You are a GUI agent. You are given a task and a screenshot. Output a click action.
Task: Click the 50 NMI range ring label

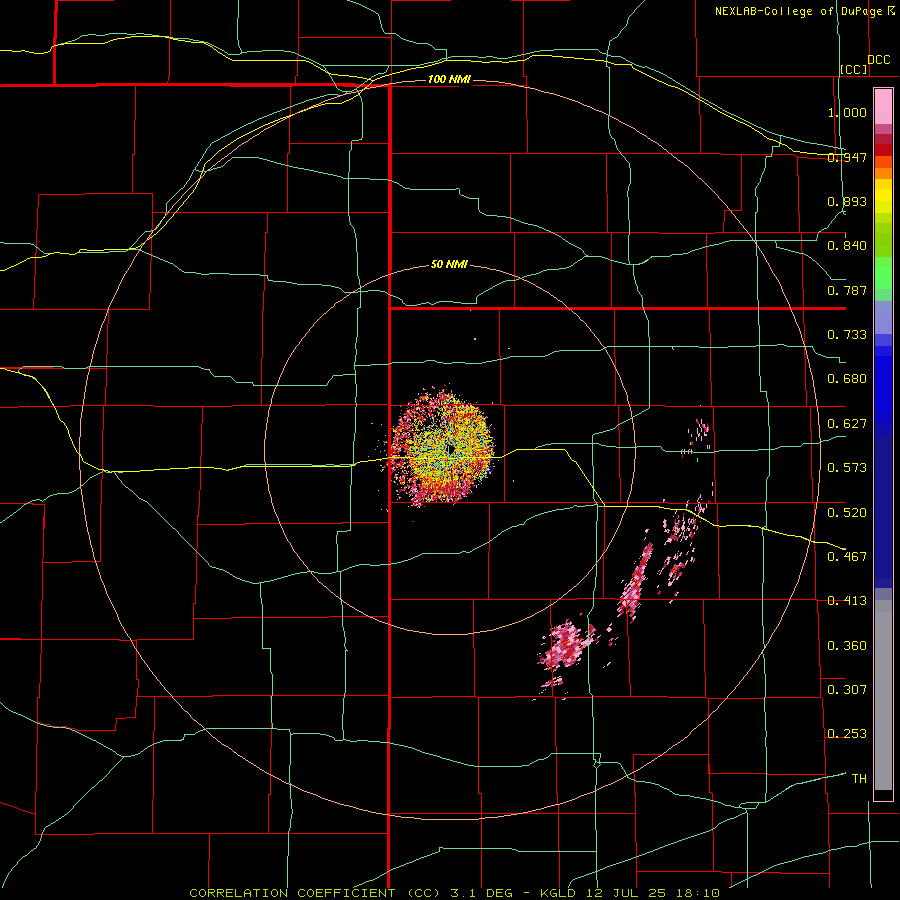(449, 265)
